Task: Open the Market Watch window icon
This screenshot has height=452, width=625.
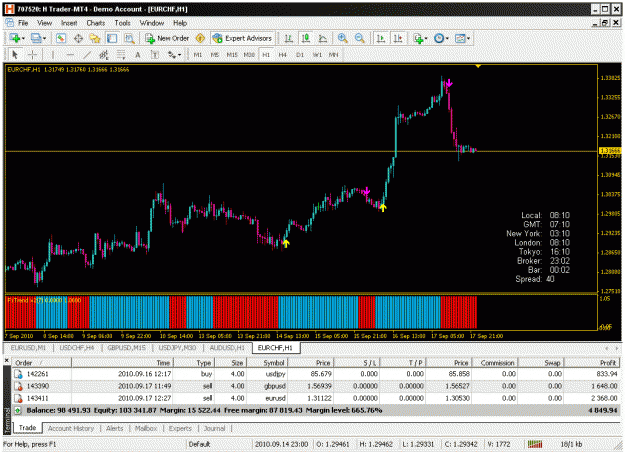Action: click(61, 38)
